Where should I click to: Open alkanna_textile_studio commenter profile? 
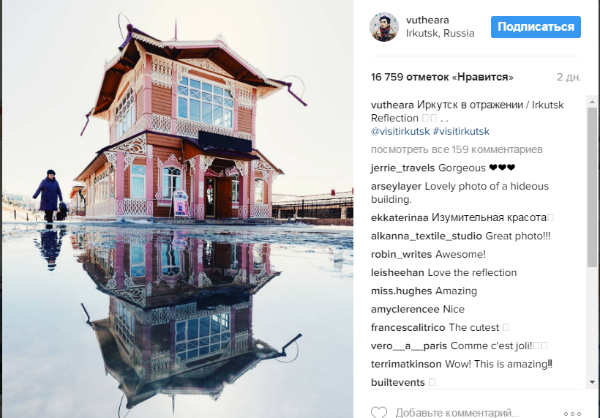tap(426, 236)
